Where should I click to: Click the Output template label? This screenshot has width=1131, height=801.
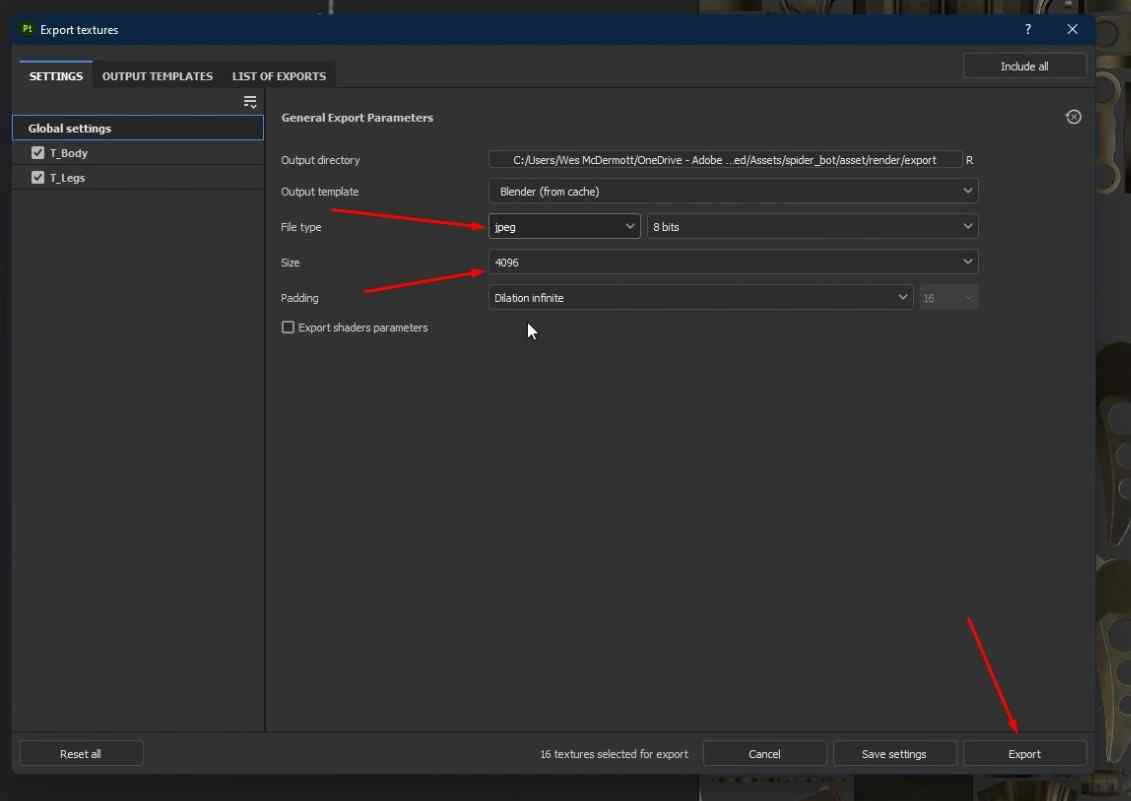(320, 192)
